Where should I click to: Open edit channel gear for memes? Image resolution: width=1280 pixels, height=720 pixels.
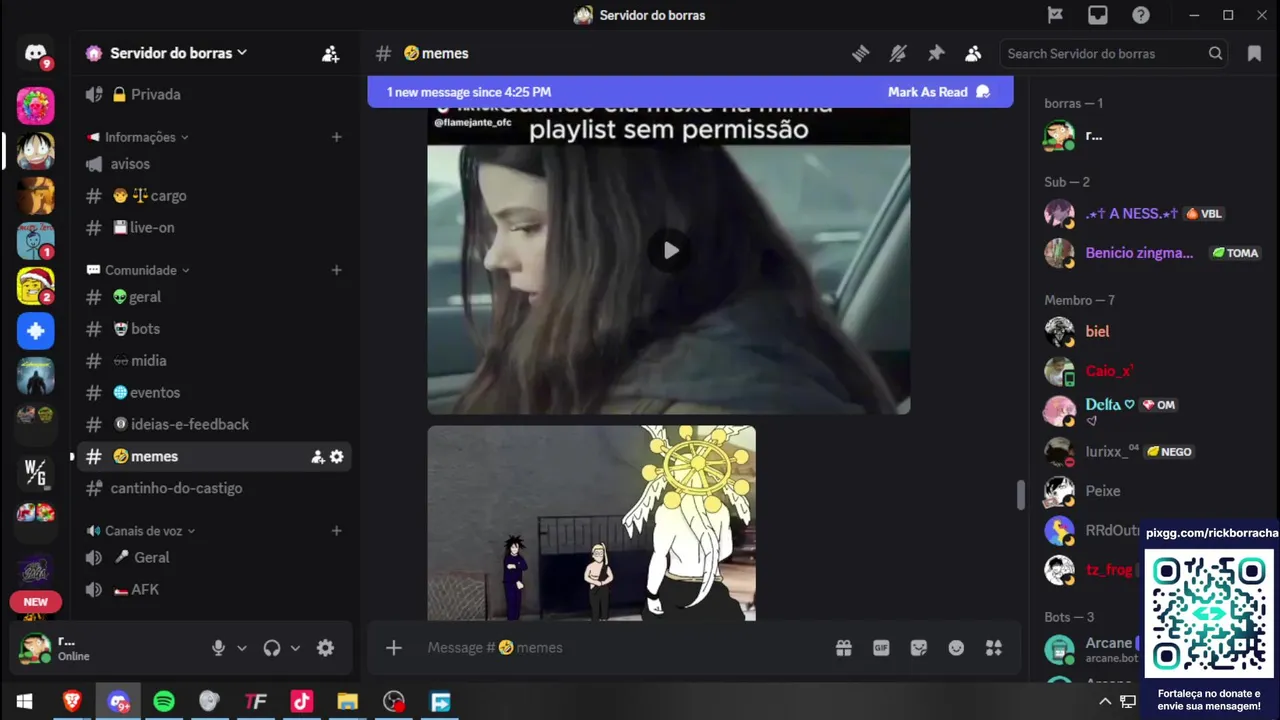click(x=337, y=456)
